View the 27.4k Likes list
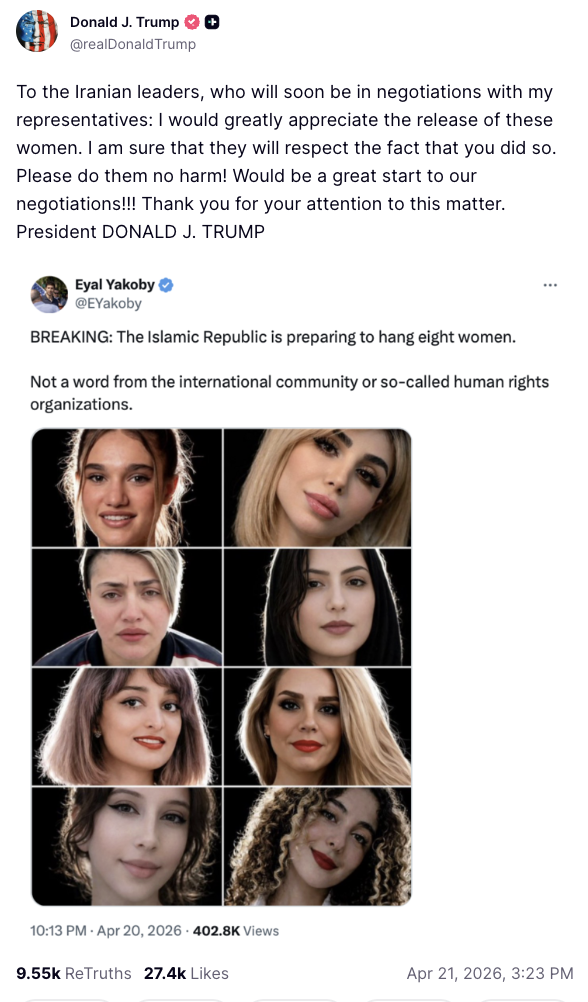The image size is (588, 1002). [x=186, y=973]
